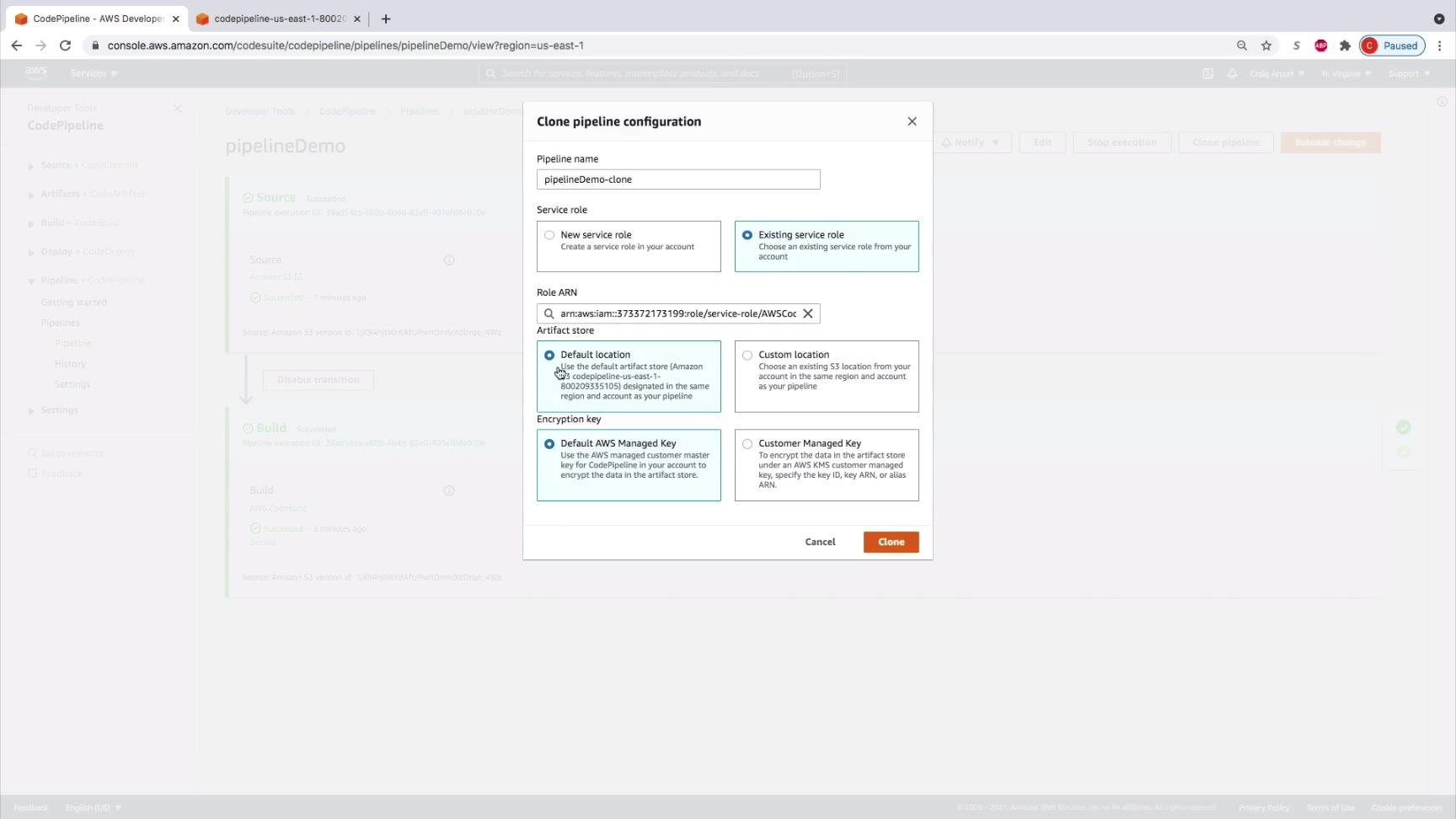The width and height of the screenshot is (1456, 819).
Task: Click Cancel in the dialog
Action: click(820, 542)
